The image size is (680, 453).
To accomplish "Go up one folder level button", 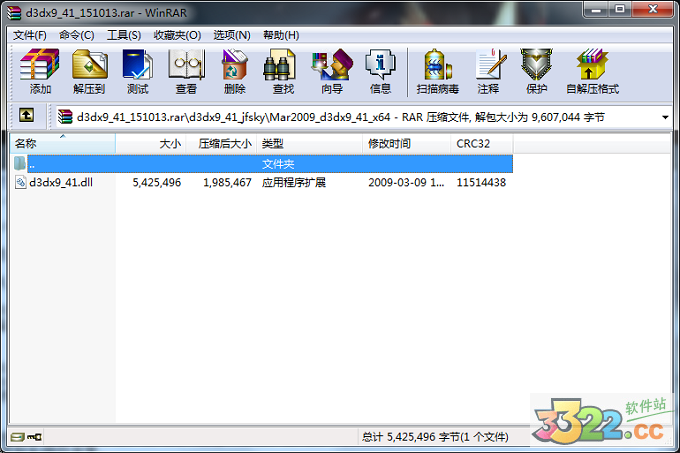I will [x=26, y=115].
